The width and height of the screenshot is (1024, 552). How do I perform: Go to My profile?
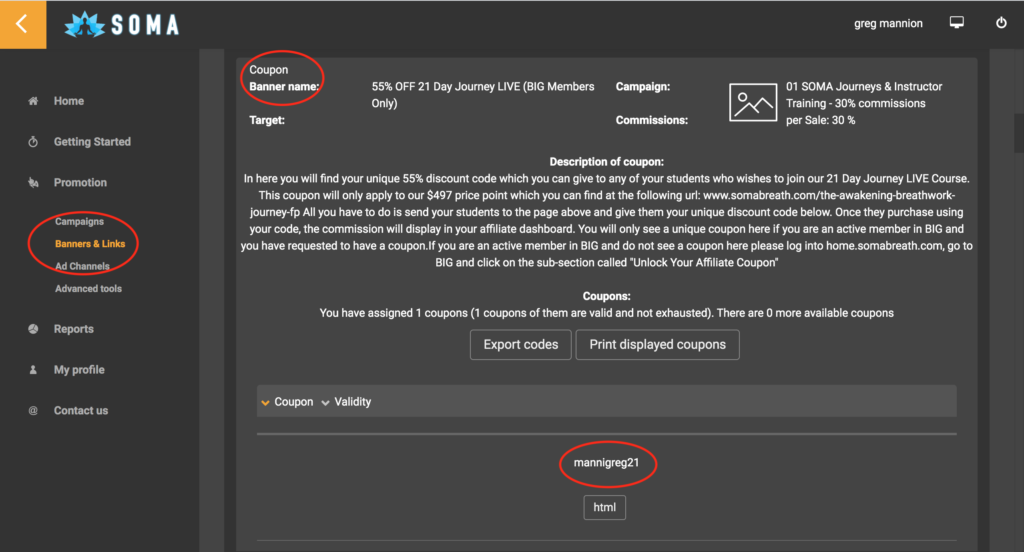click(x=79, y=370)
